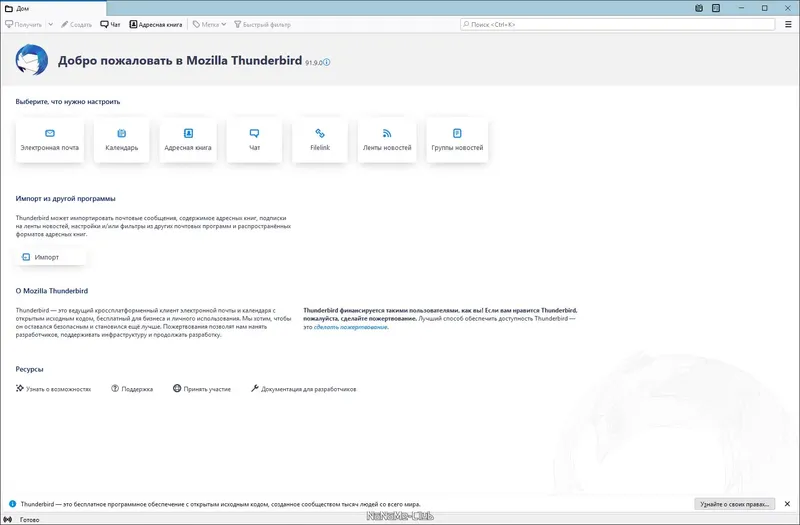The image size is (800, 525).
Task: Open Узнать о возможностях resource link
Action: click(x=54, y=389)
